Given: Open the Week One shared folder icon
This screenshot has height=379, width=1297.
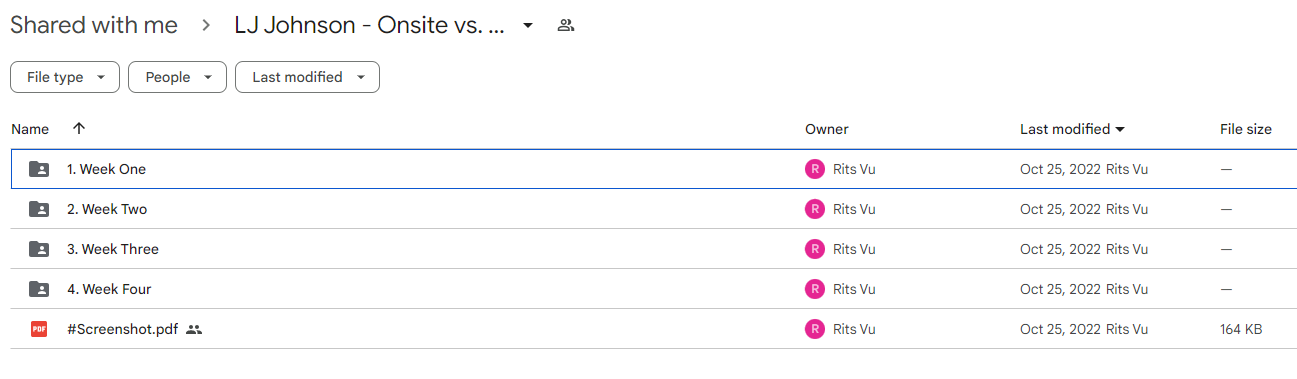Looking at the screenshot, I should coord(39,169).
